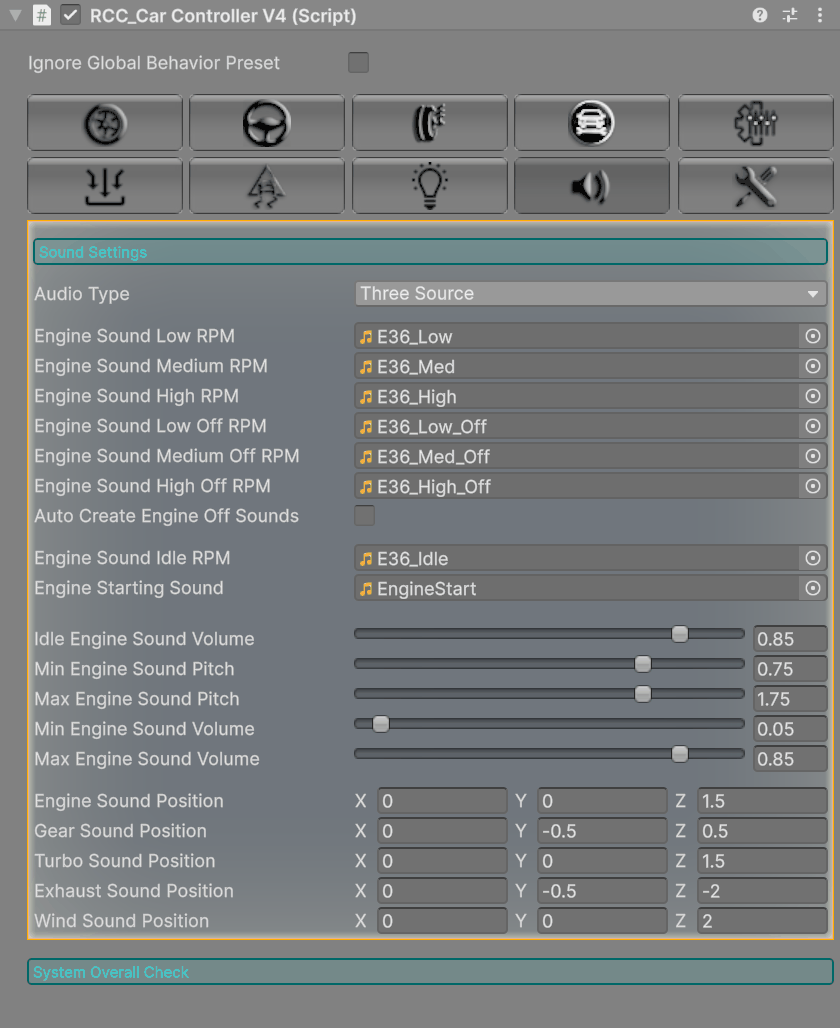Open the speaker Sound settings tab

(x=591, y=186)
